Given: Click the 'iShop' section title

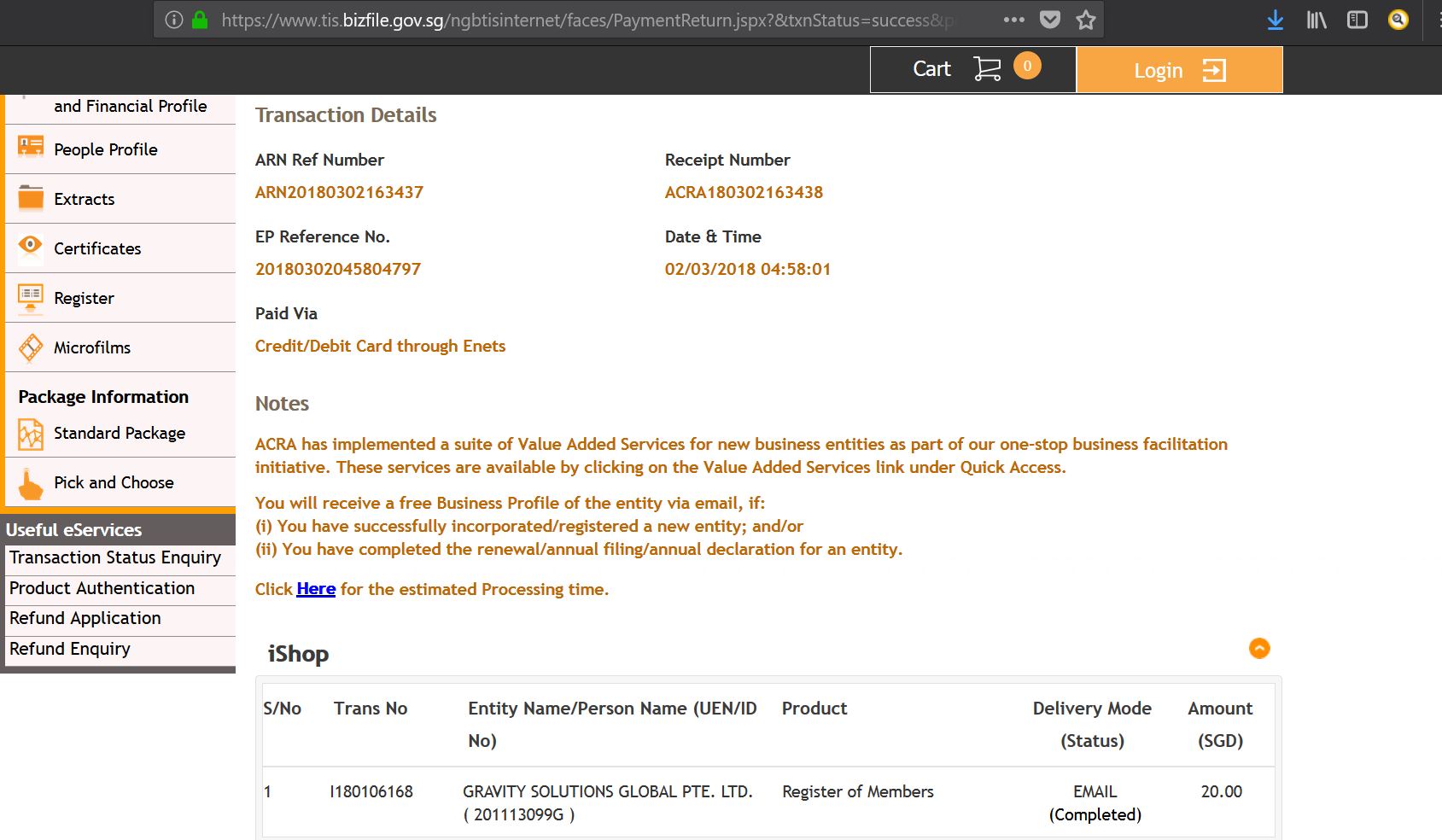Looking at the screenshot, I should click(x=298, y=654).
